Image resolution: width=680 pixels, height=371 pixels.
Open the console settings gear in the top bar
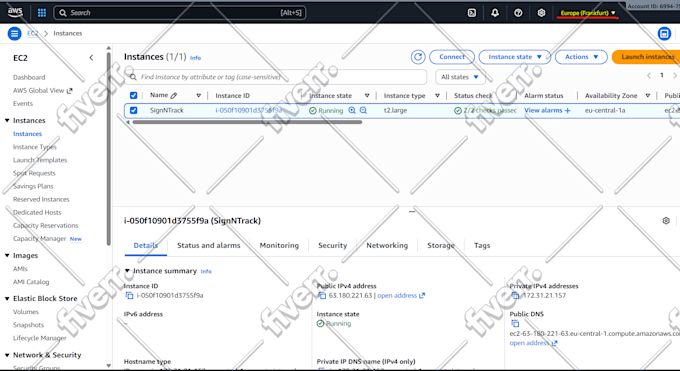[x=541, y=13]
